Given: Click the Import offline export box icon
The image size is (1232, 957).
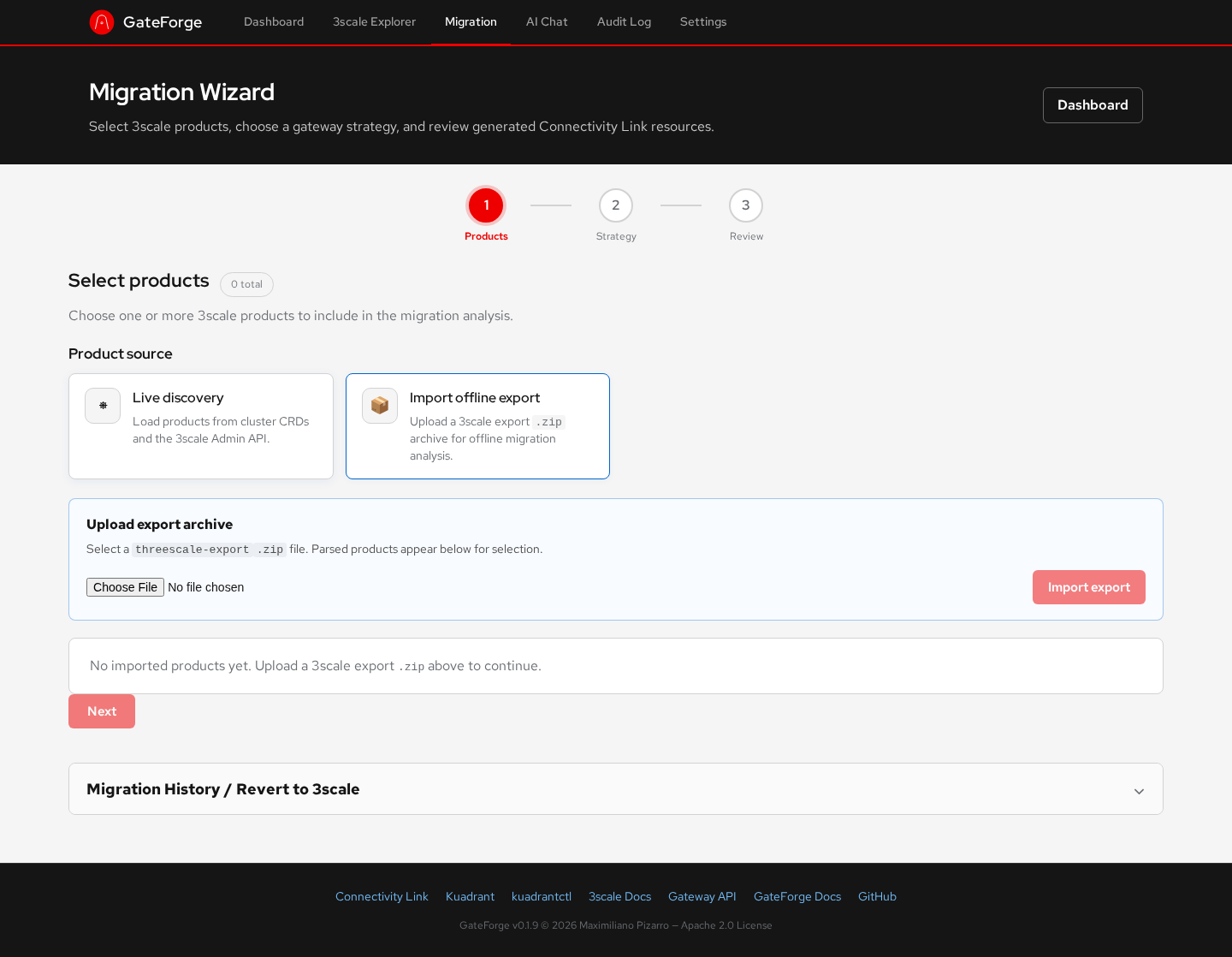Looking at the screenshot, I should (380, 406).
